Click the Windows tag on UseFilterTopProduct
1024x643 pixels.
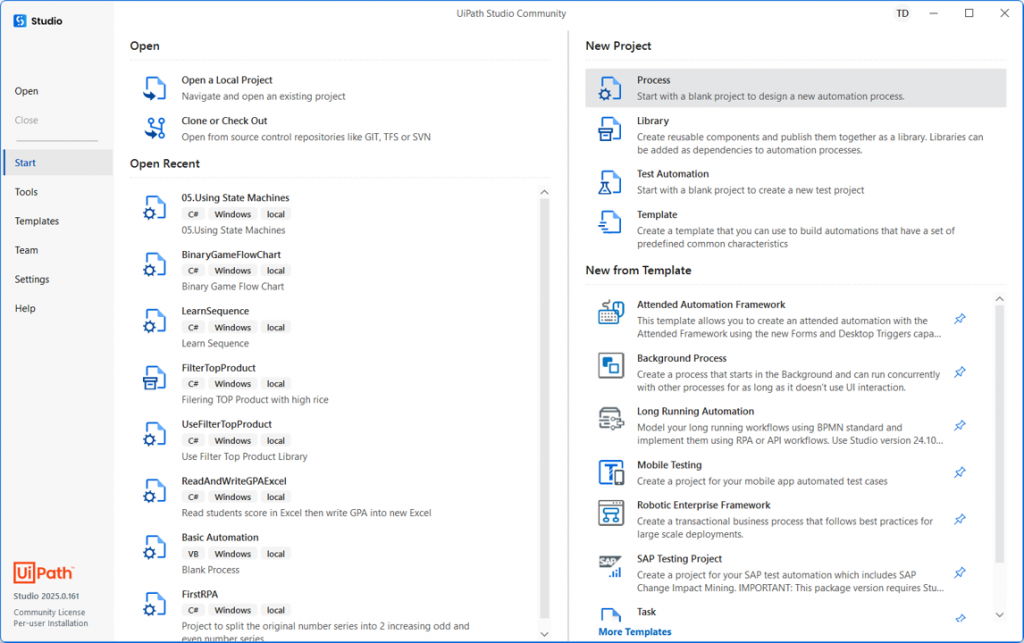tap(232, 441)
